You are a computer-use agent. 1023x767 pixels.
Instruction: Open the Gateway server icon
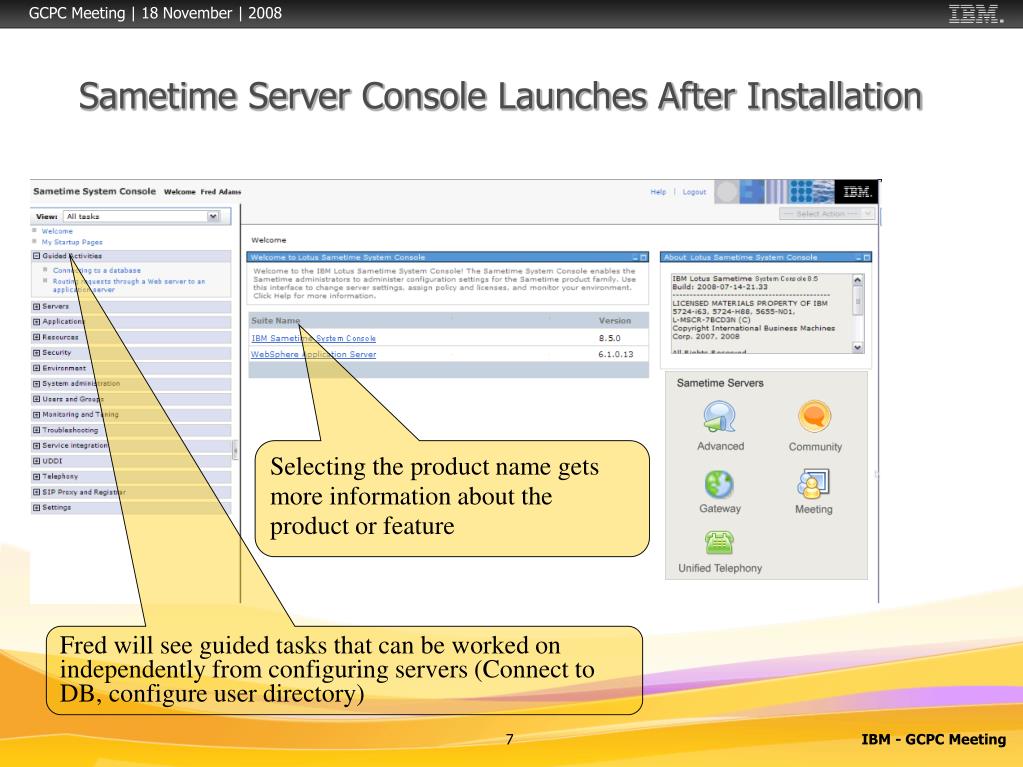719,484
